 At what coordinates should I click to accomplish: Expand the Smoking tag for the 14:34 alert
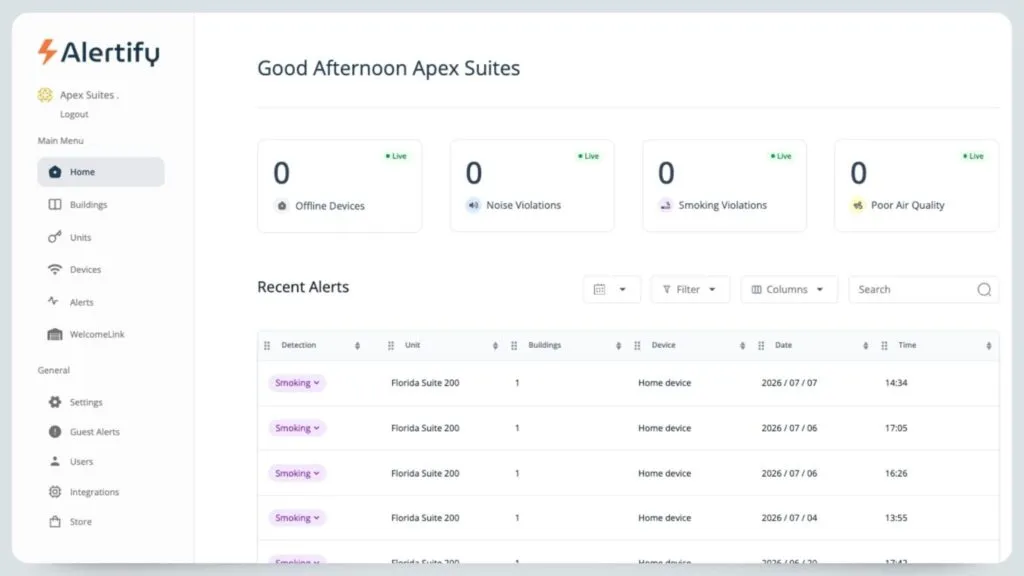(x=297, y=383)
